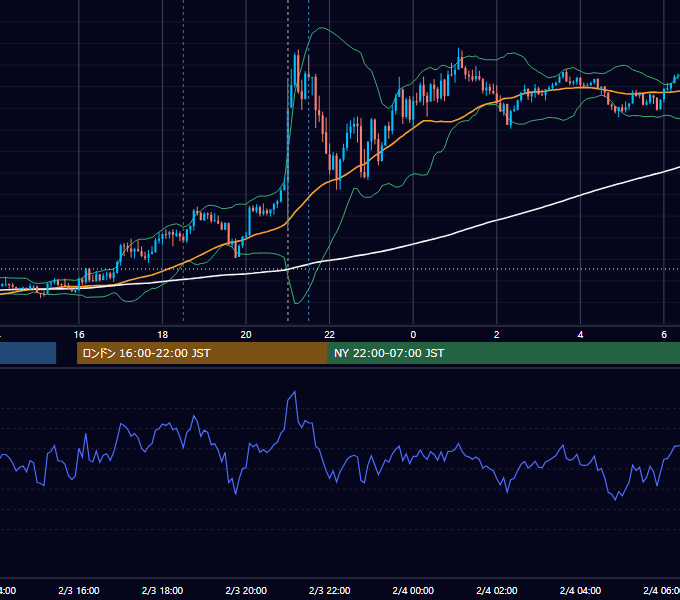The width and height of the screenshot is (680, 600).
Task: Click the 18 hour label on price chart axis
Action: tap(163, 335)
